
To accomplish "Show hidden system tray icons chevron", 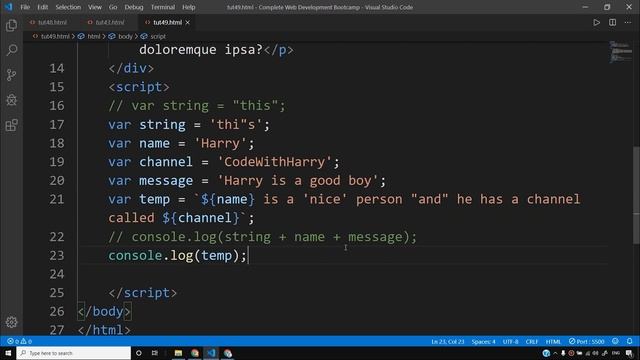I will pyautogui.click(x=555, y=353).
